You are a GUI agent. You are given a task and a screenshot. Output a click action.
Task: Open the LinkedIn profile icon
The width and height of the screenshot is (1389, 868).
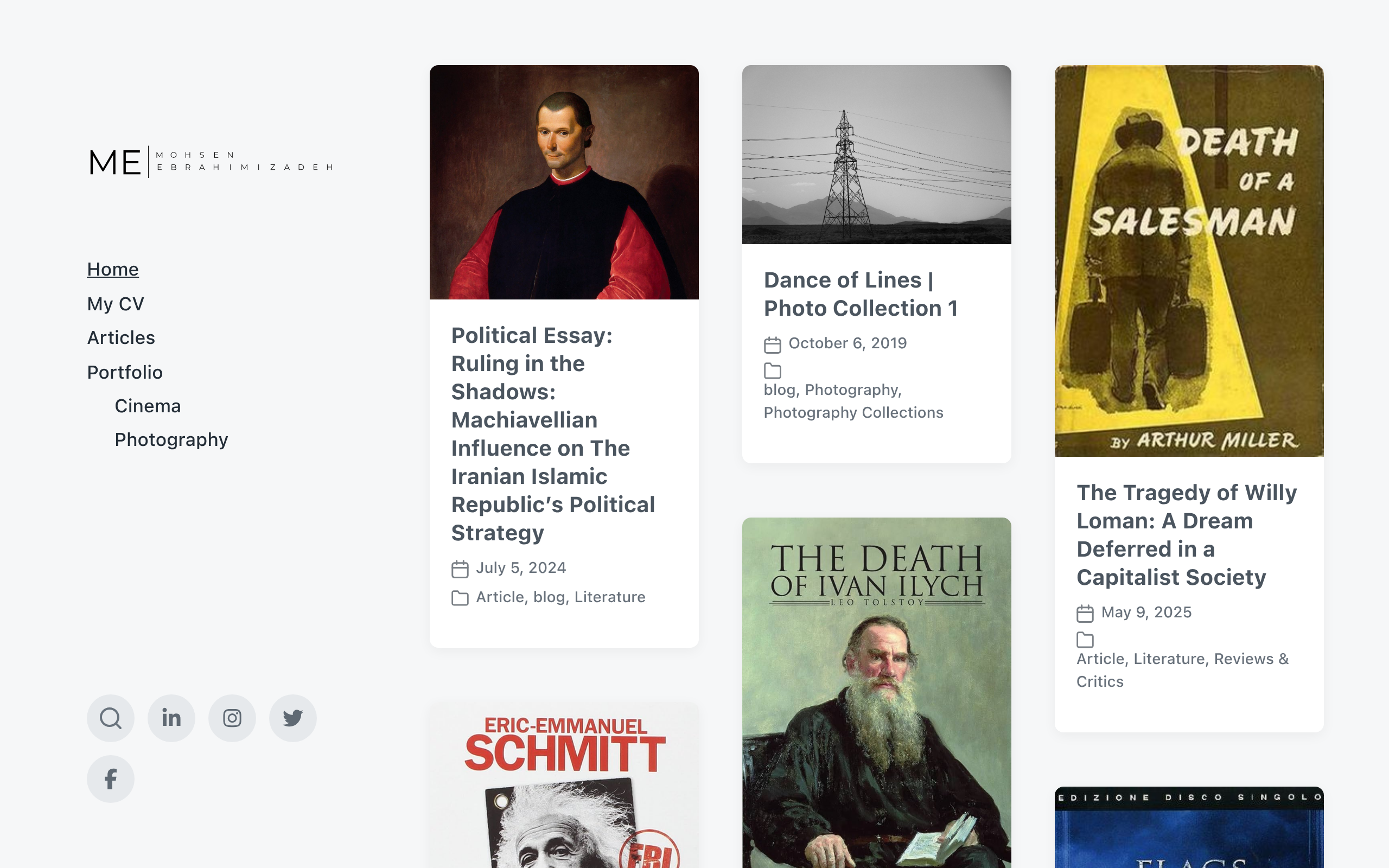click(x=171, y=718)
